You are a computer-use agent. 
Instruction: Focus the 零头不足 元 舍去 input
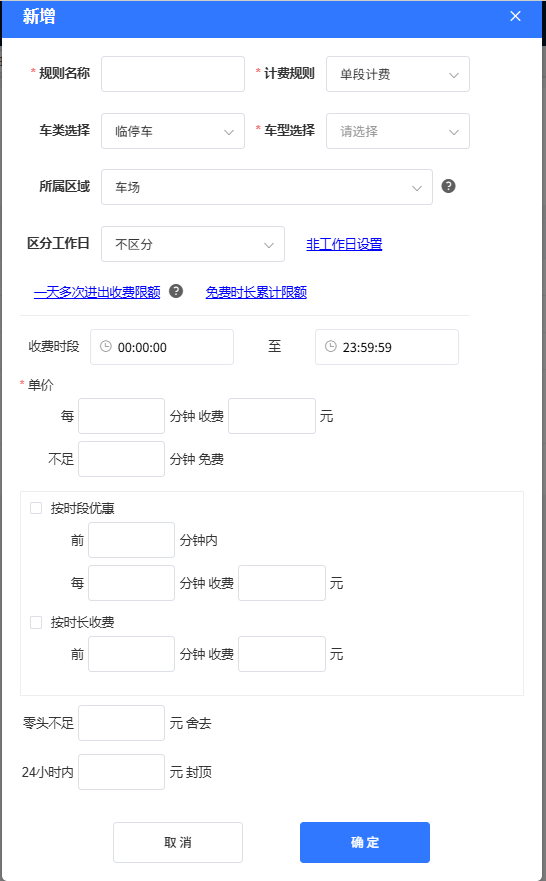[x=121, y=723]
